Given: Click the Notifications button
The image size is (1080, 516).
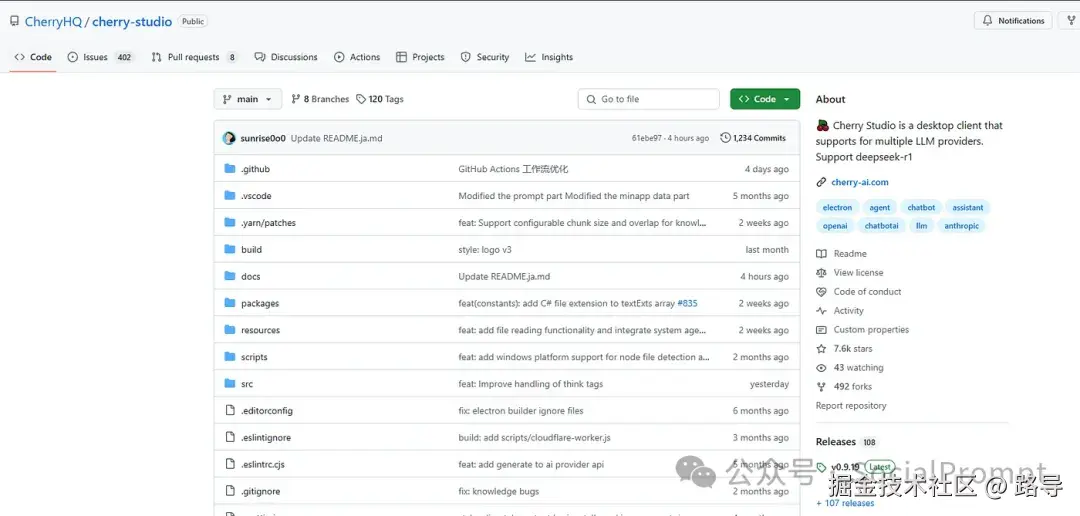Looking at the screenshot, I should [1013, 21].
